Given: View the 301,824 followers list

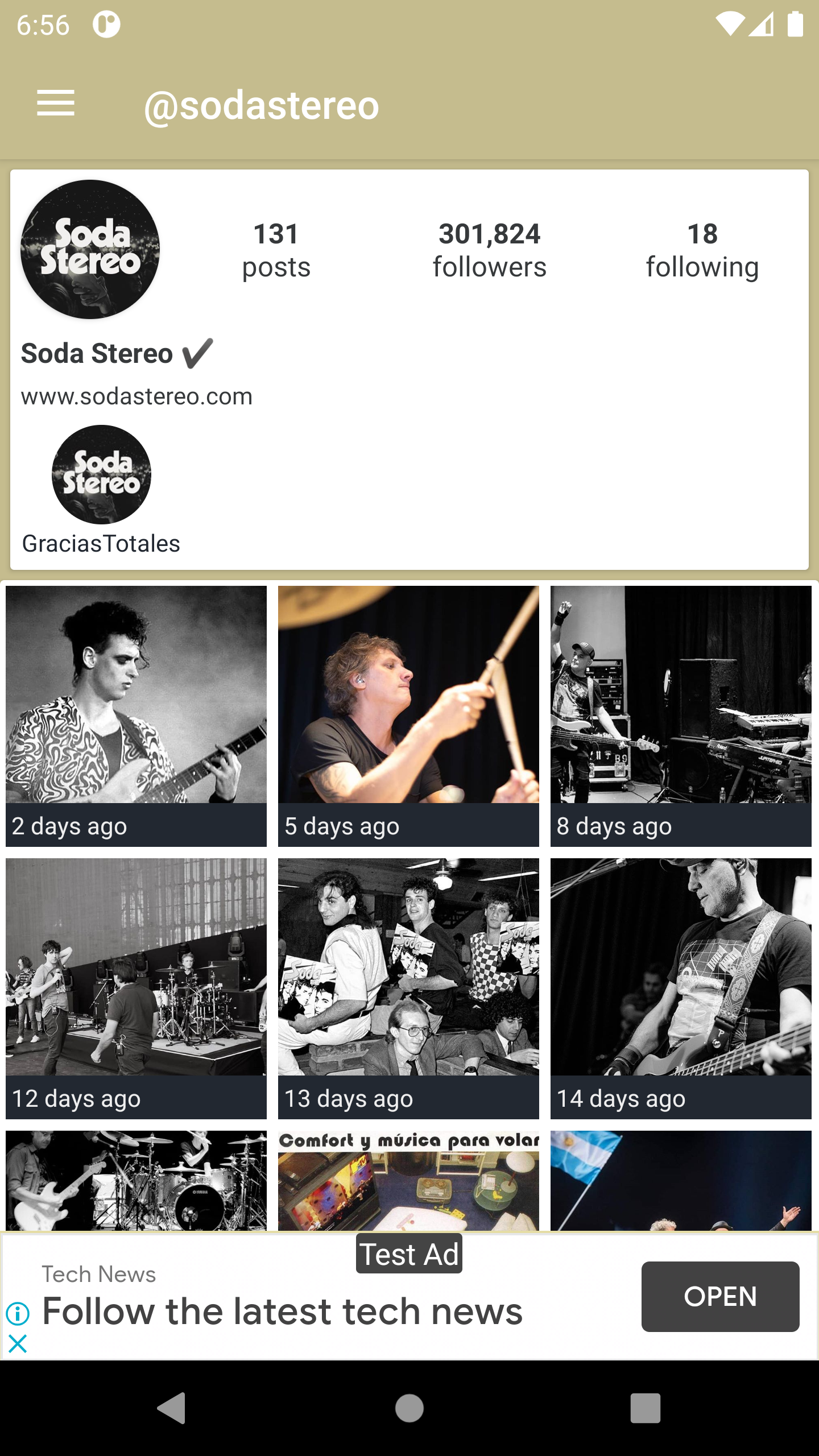Looking at the screenshot, I should (489, 250).
